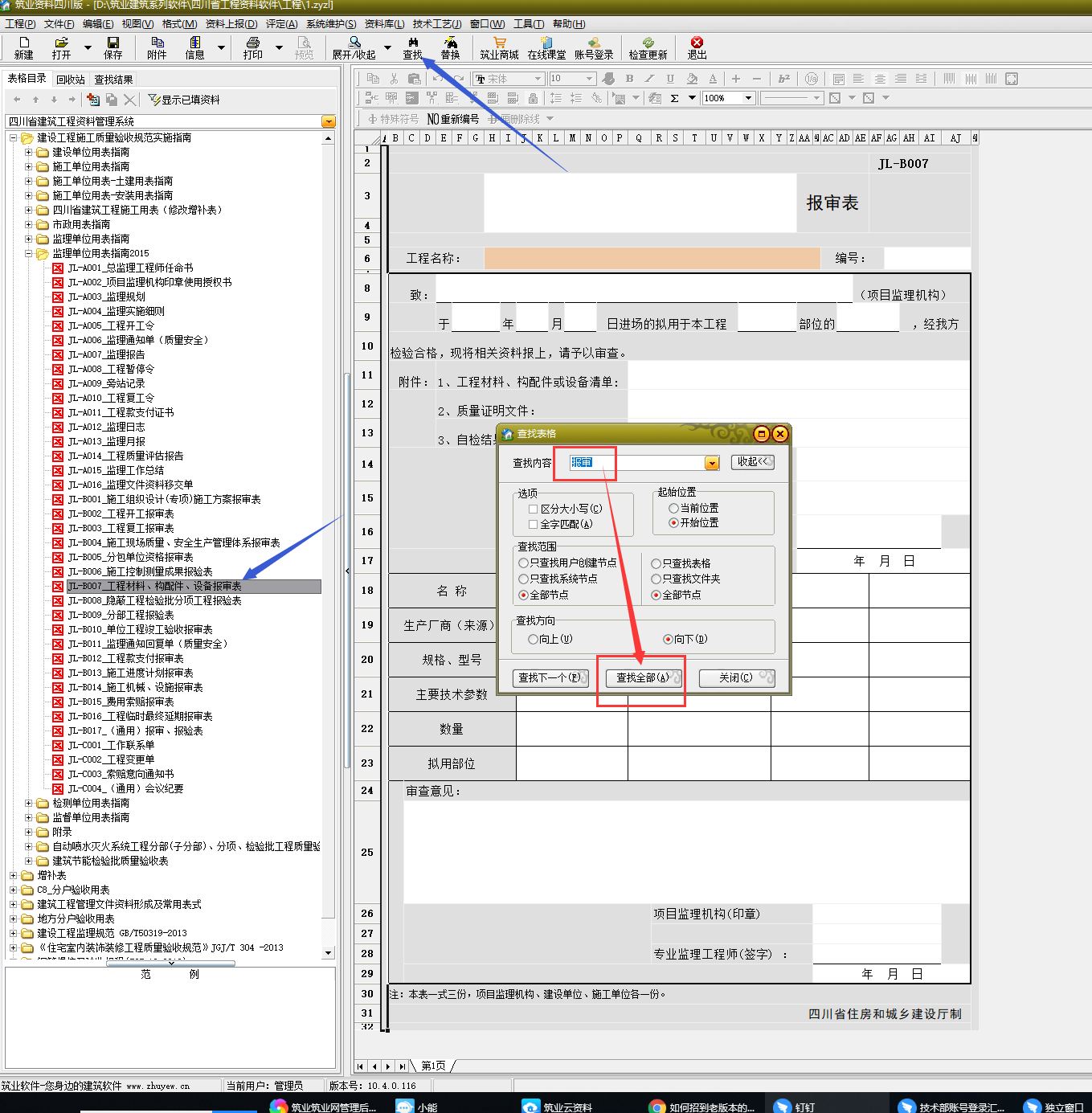The image size is (1092, 1113).
Task: Select JL-B008 隐蔽工程检验批分项工程报验表 tree item
Action: click(x=154, y=600)
